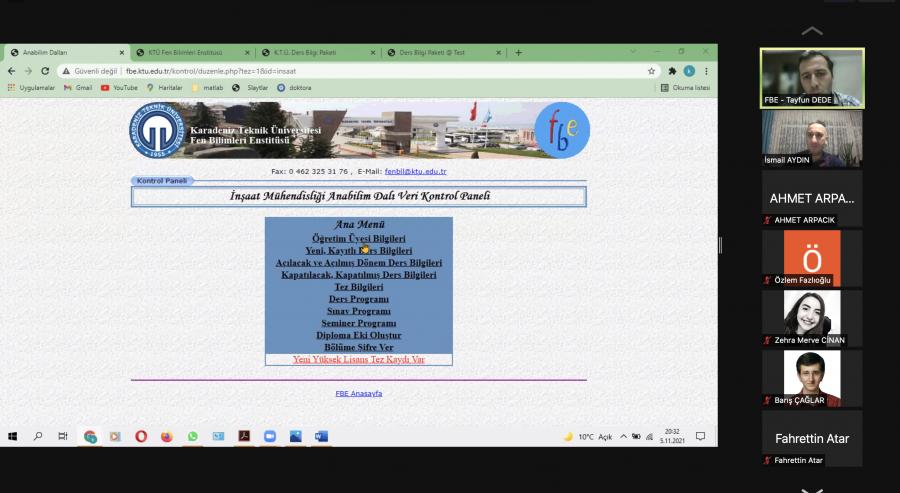Viewport: 900px width, 493px height.
Task: Click the Chrome taskbar icon
Action: coord(90,437)
